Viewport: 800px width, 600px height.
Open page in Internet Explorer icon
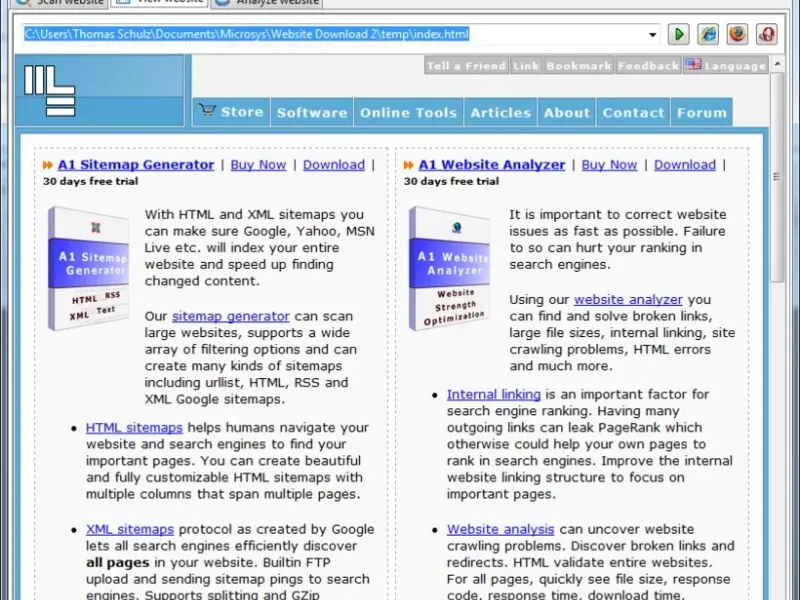708,34
